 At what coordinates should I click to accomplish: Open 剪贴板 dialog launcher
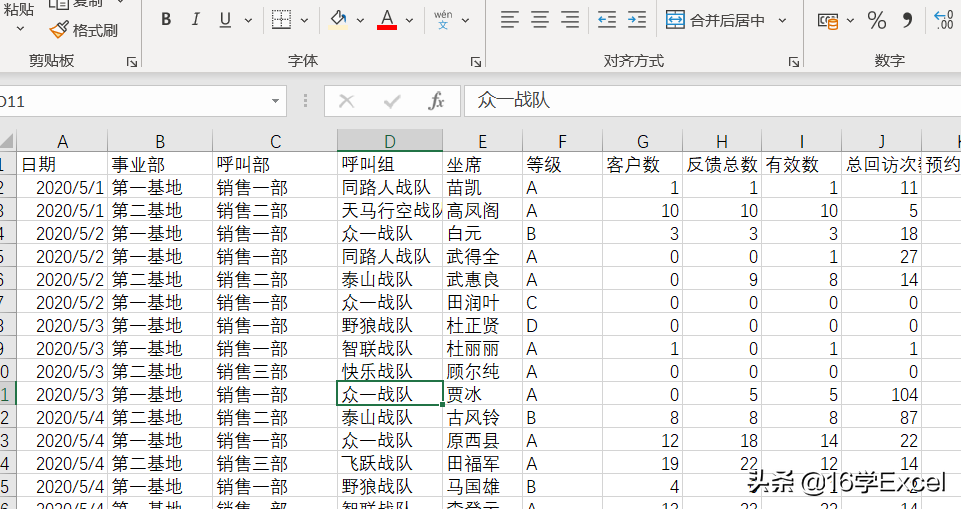tap(132, 61)
